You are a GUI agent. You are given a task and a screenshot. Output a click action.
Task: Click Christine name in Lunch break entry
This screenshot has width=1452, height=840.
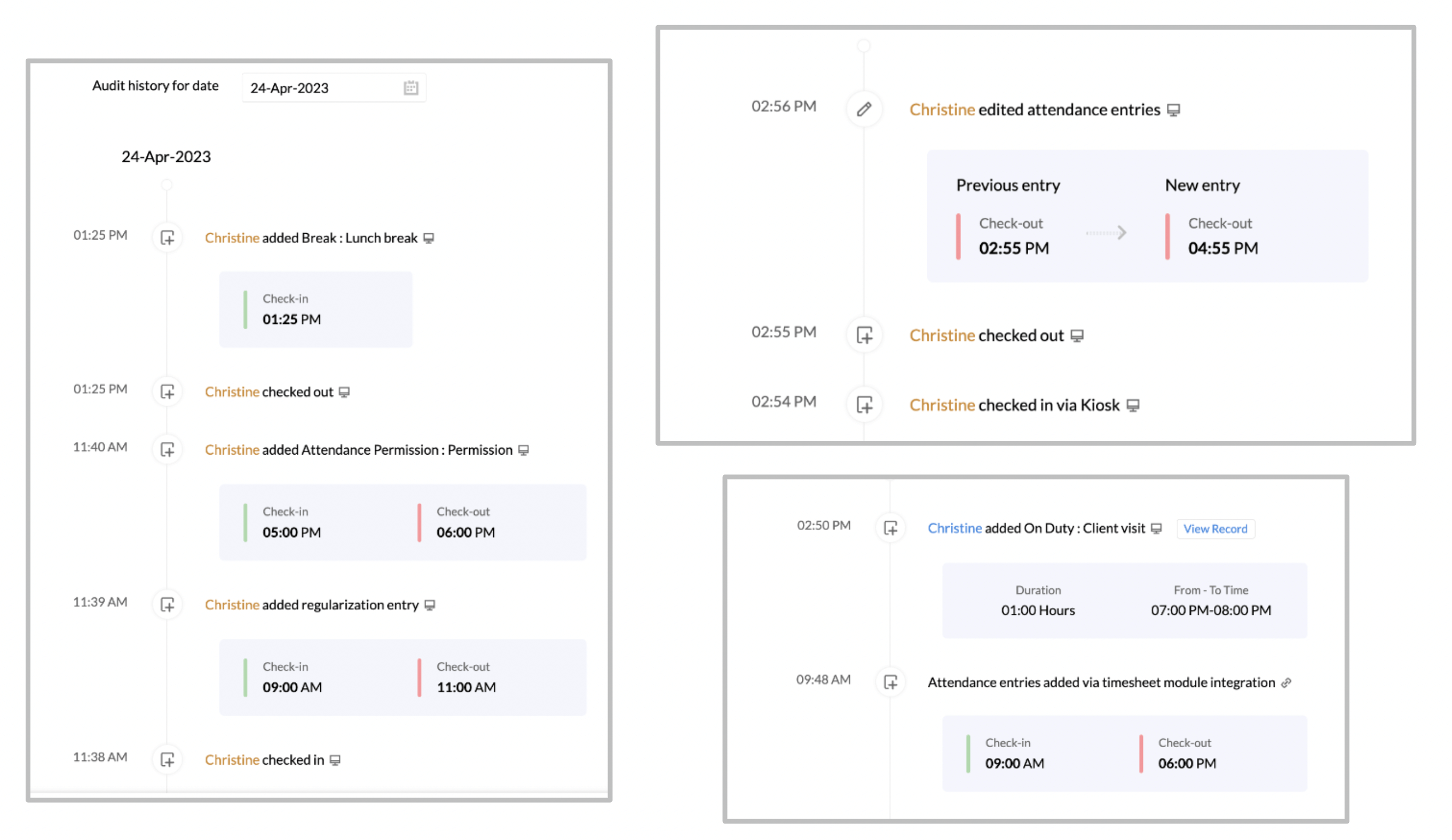pos(232,237)
